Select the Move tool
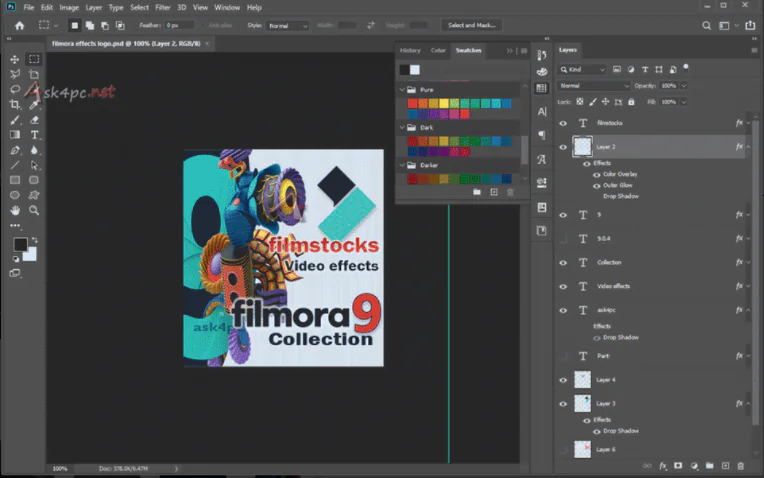Image resolution: width=764 pixels, height=478 pixels. click(15, 59)
